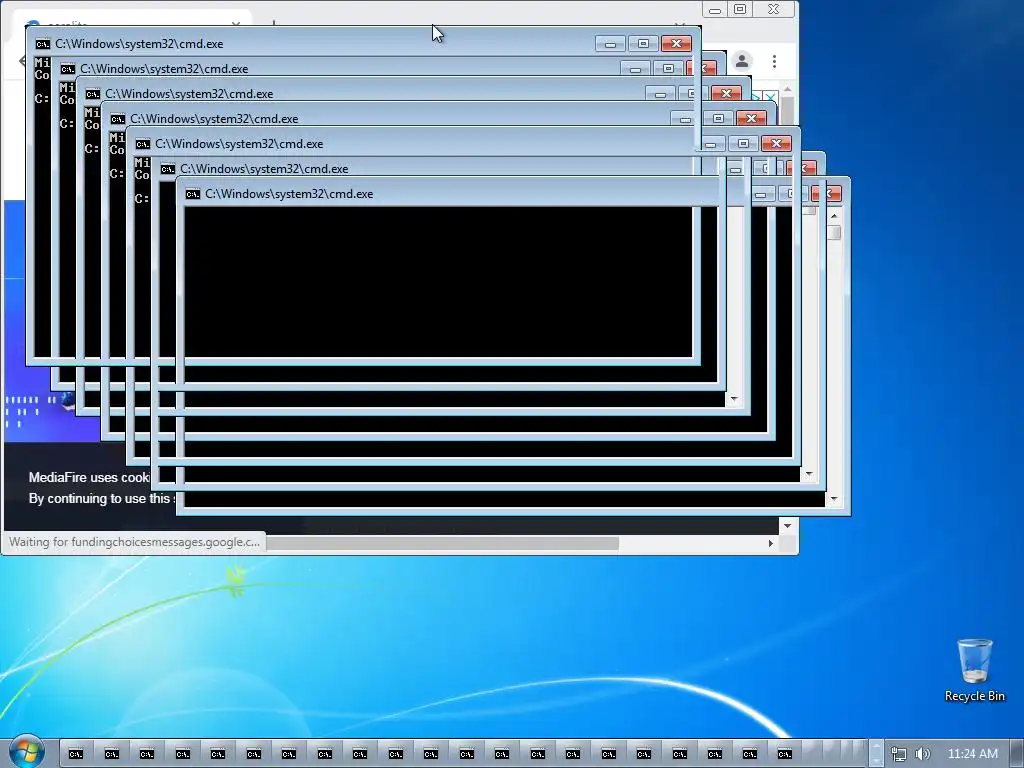This screenshot has width=1024, height=768.
Task: Minimize the third cmd window from top
Action: coord(660,94)
